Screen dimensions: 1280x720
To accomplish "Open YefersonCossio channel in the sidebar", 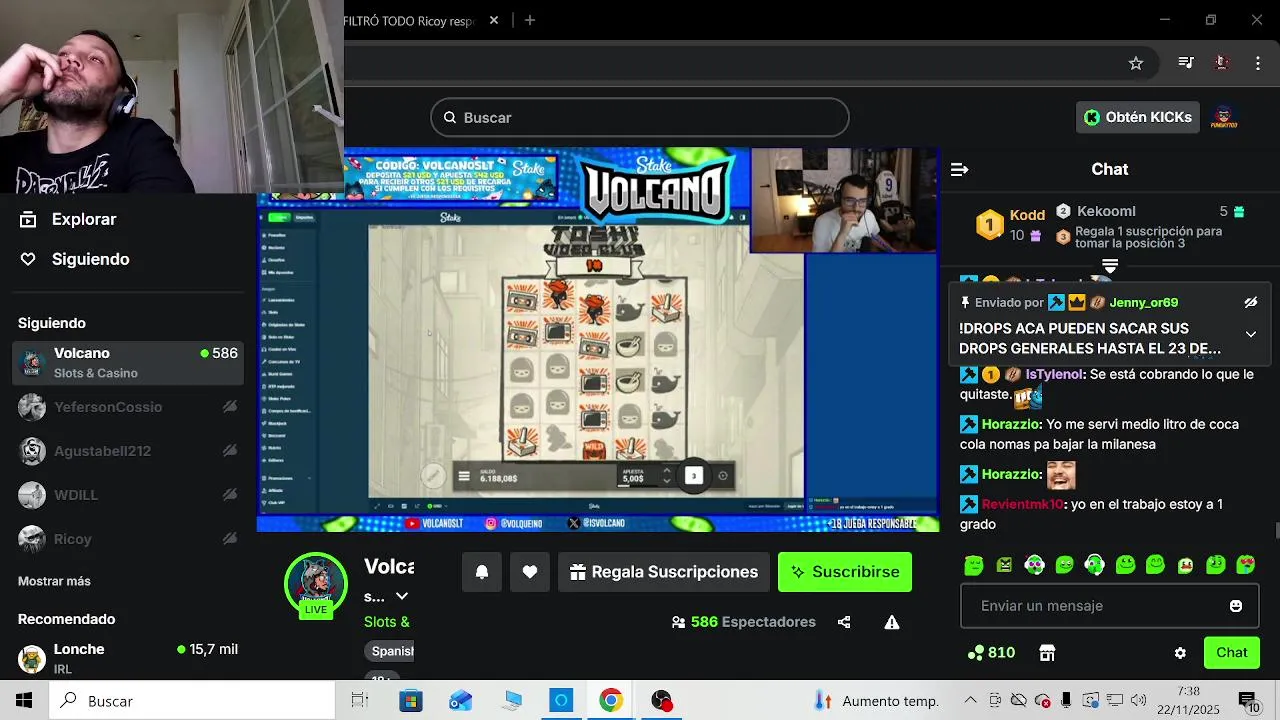I will (x=128, y=407).
